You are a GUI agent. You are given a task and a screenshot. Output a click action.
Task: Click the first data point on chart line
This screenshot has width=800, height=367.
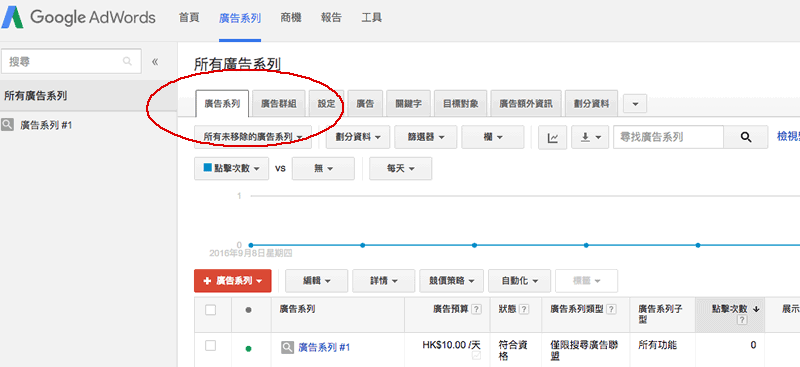251,245
